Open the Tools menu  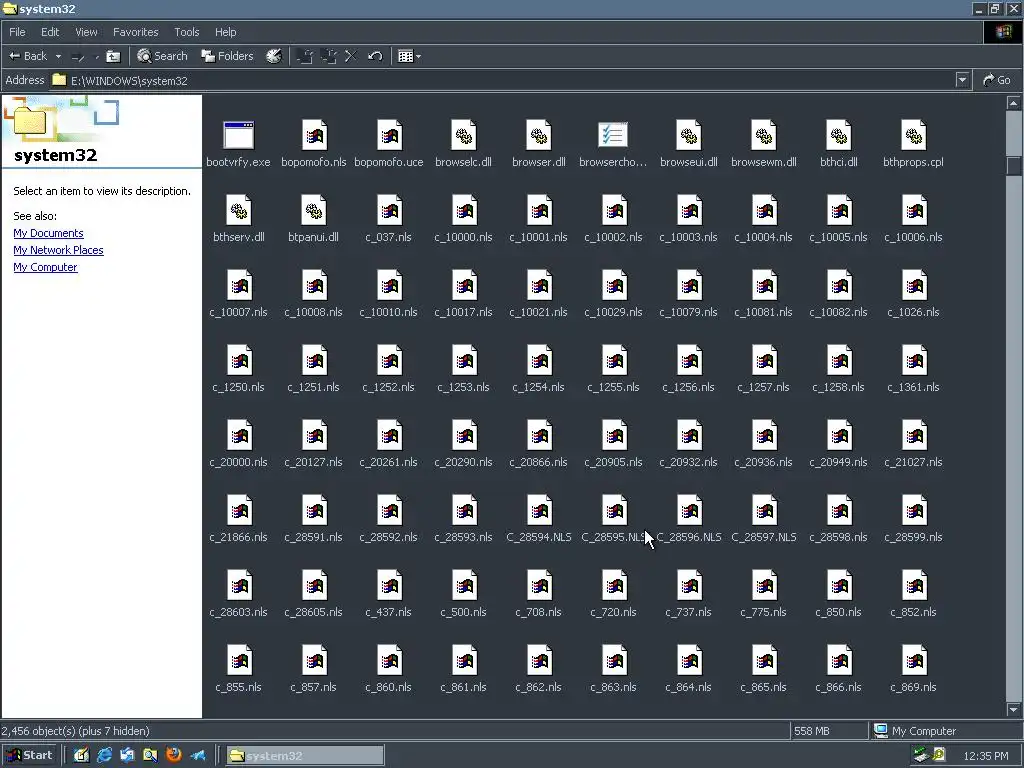pos(186,31)
